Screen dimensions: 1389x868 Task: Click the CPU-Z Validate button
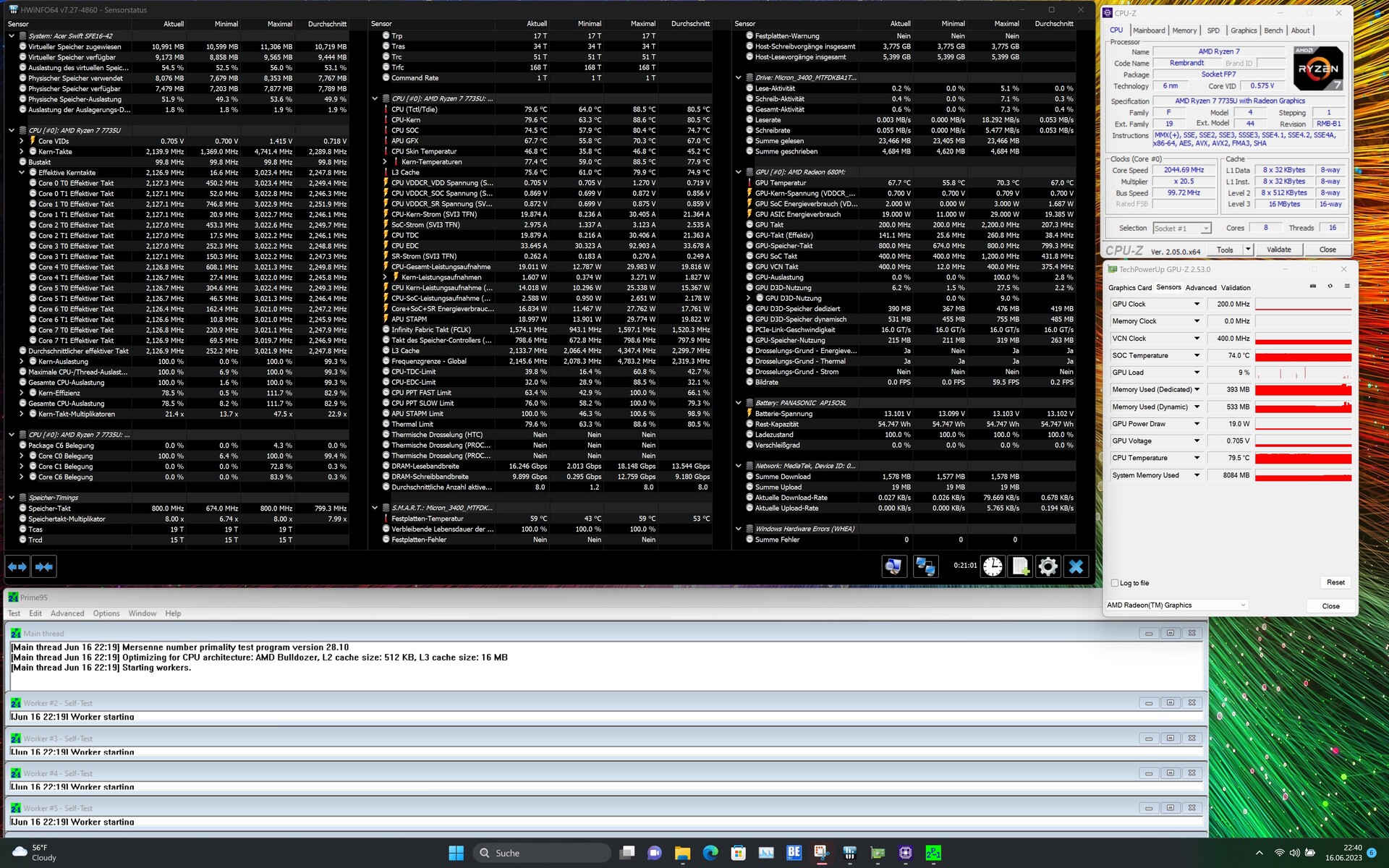tap(1278, 250)
